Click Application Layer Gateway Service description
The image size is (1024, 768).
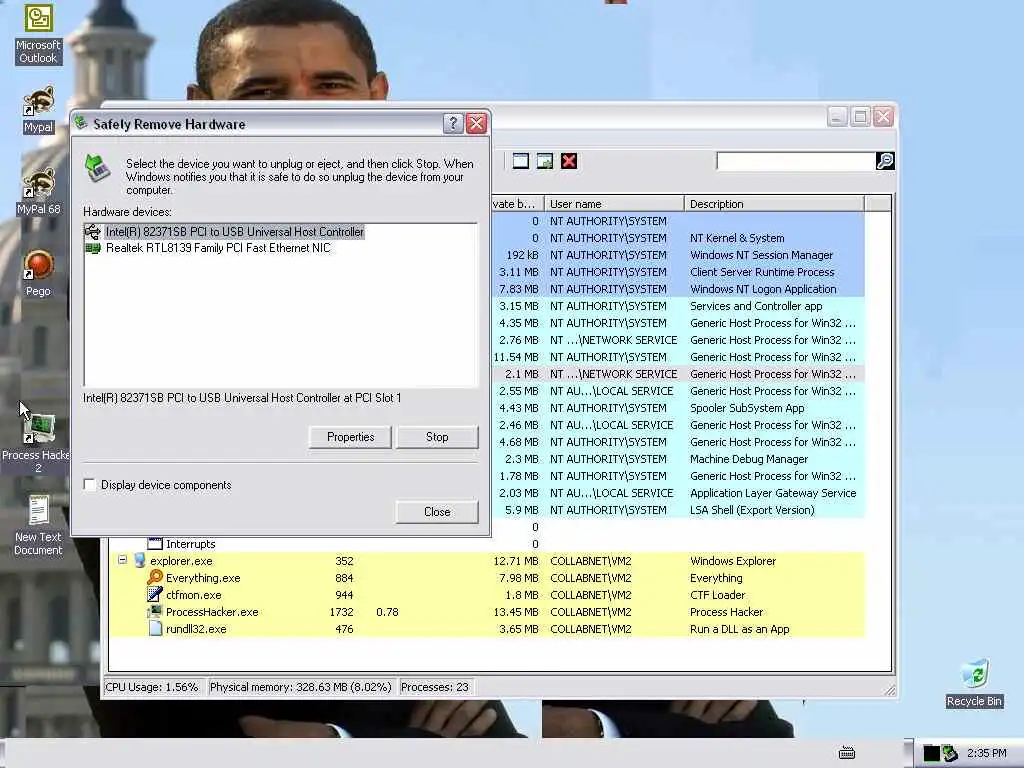[x=773, y=492]
